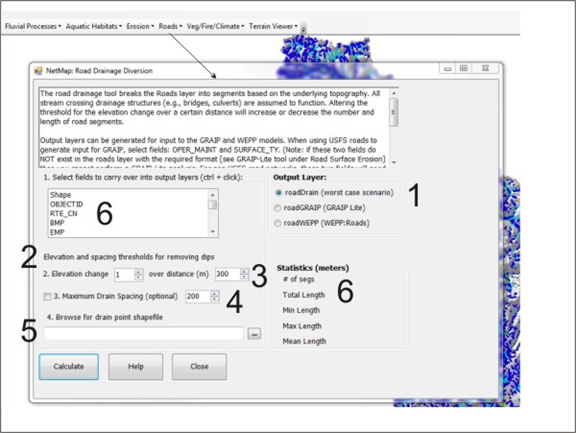This screenshot has width=576, height=433.
Task: Click the NetMap dialog title bar icon
Action: coord(38,71)
